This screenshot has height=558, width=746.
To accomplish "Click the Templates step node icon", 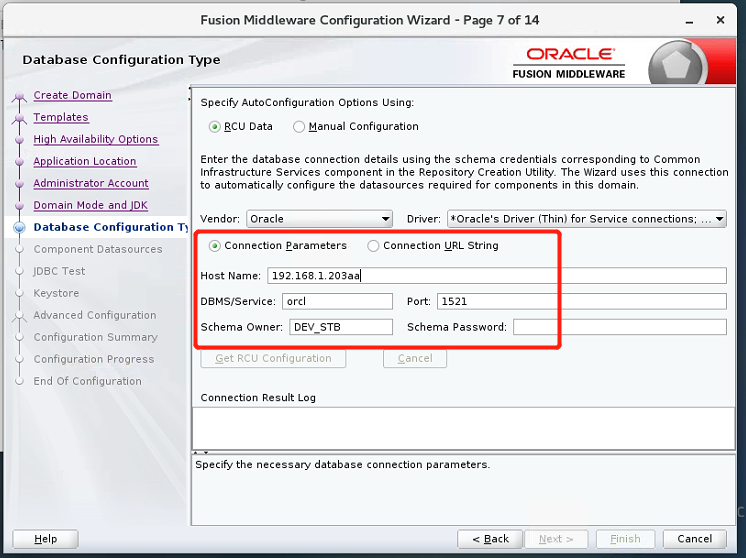I will [x=20, y=118].
